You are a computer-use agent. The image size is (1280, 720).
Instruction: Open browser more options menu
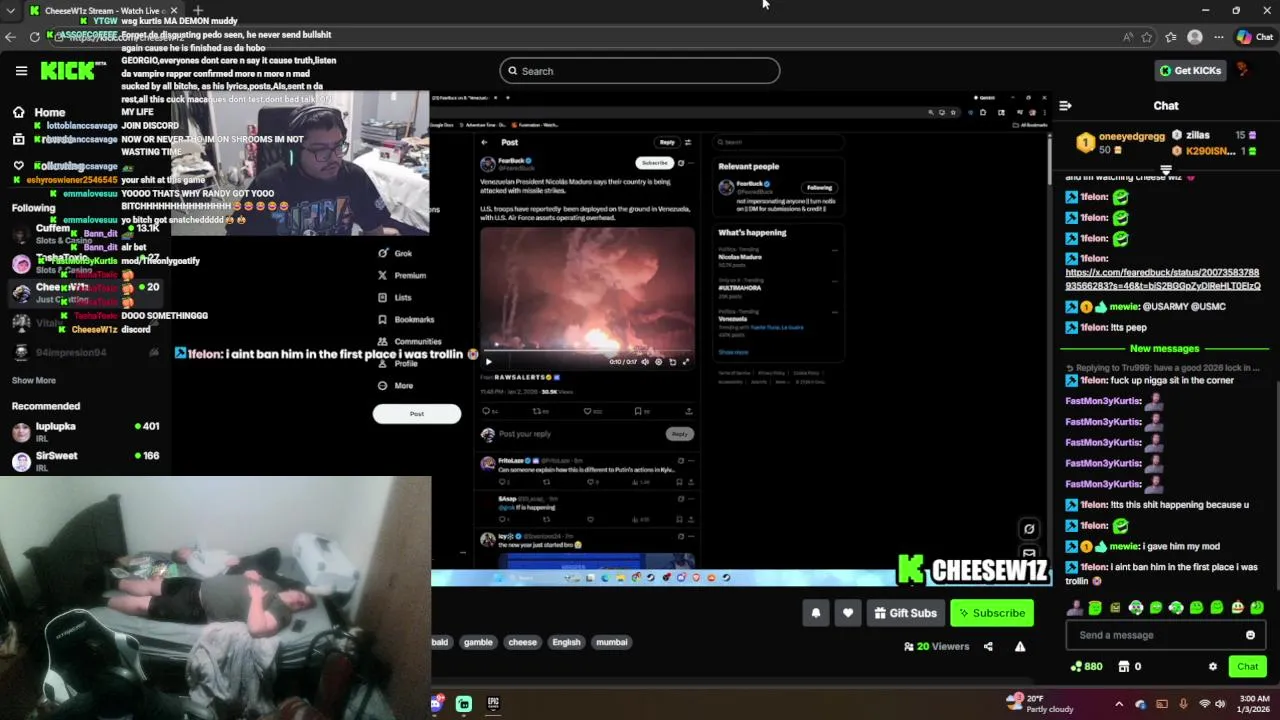point(1219,37)
